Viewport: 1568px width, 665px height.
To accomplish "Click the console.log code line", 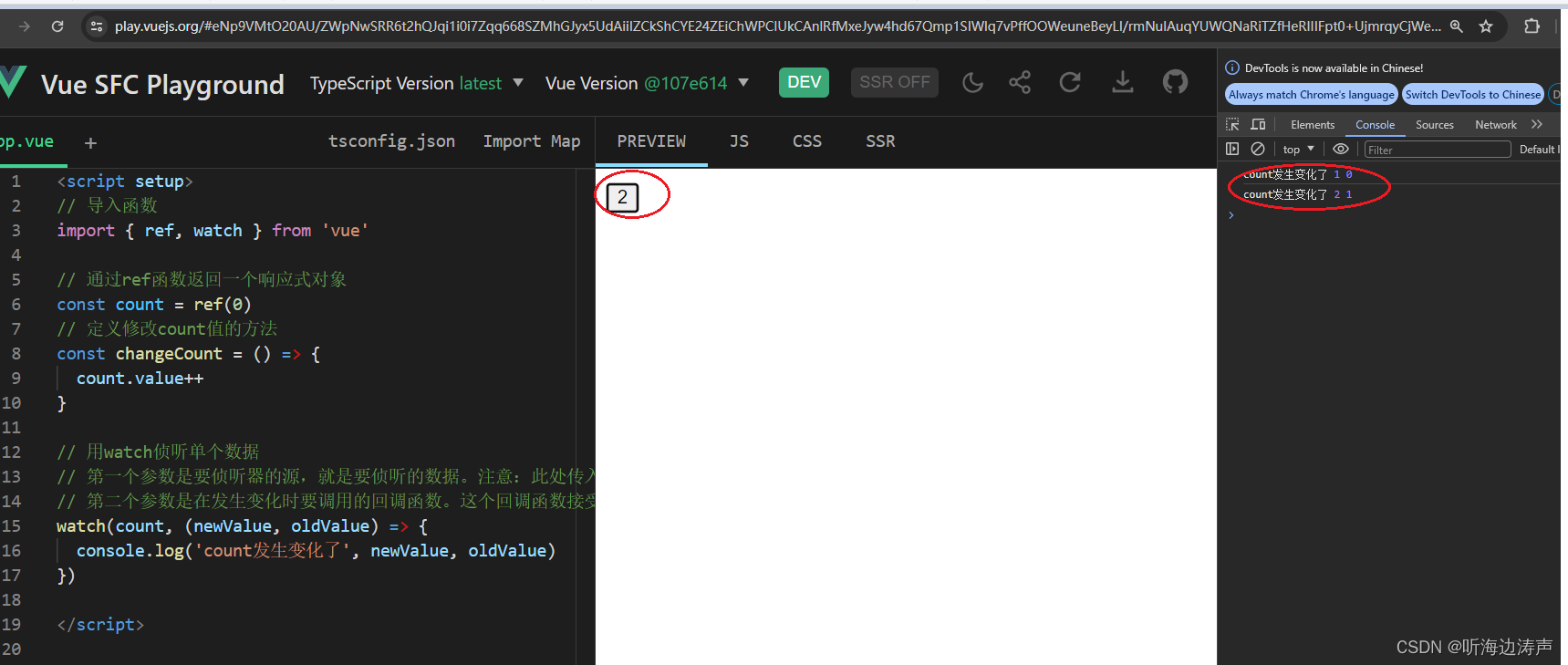I will click(x=316, y=551).
